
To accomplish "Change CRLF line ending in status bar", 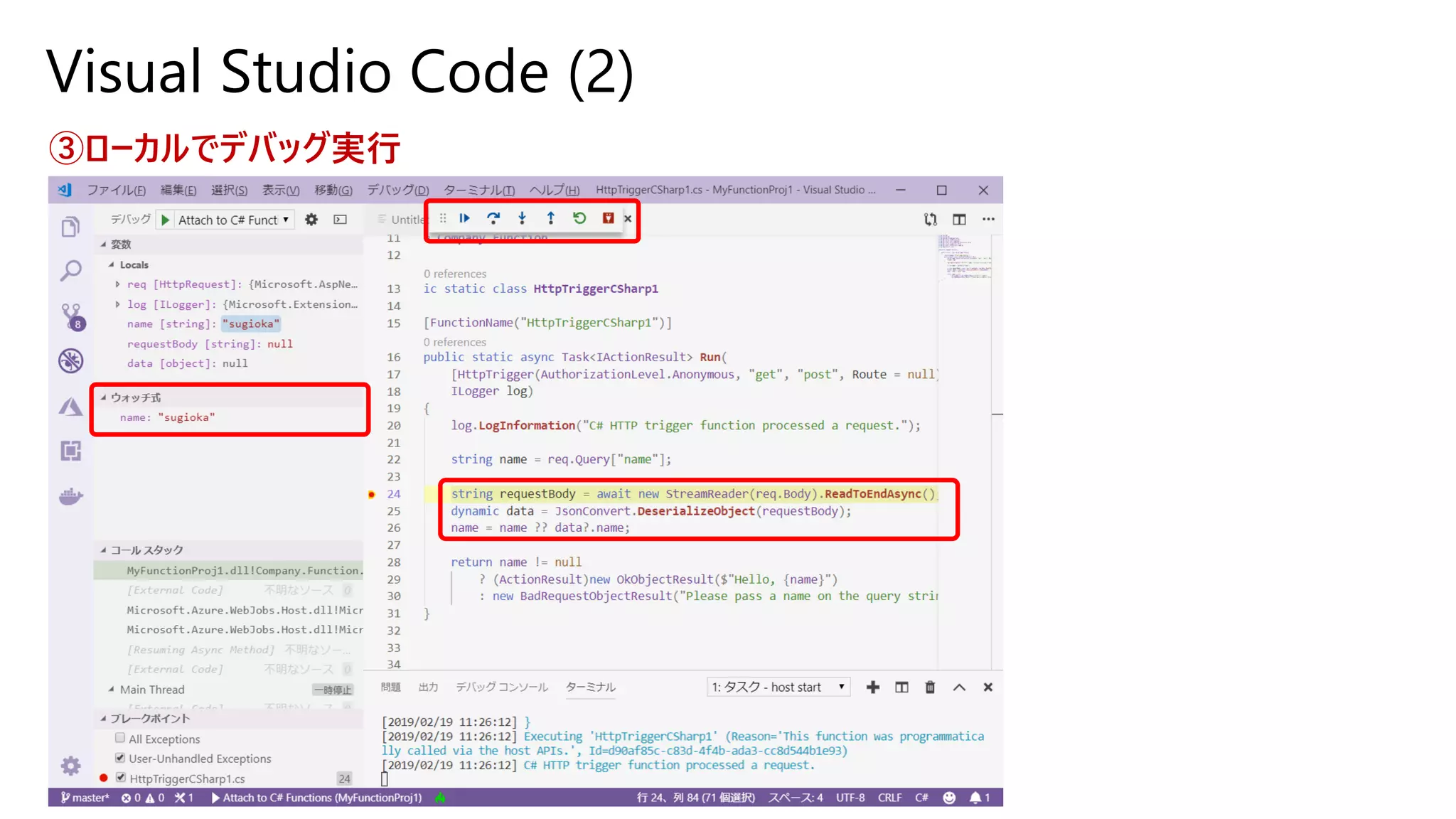I will (889, 798).
